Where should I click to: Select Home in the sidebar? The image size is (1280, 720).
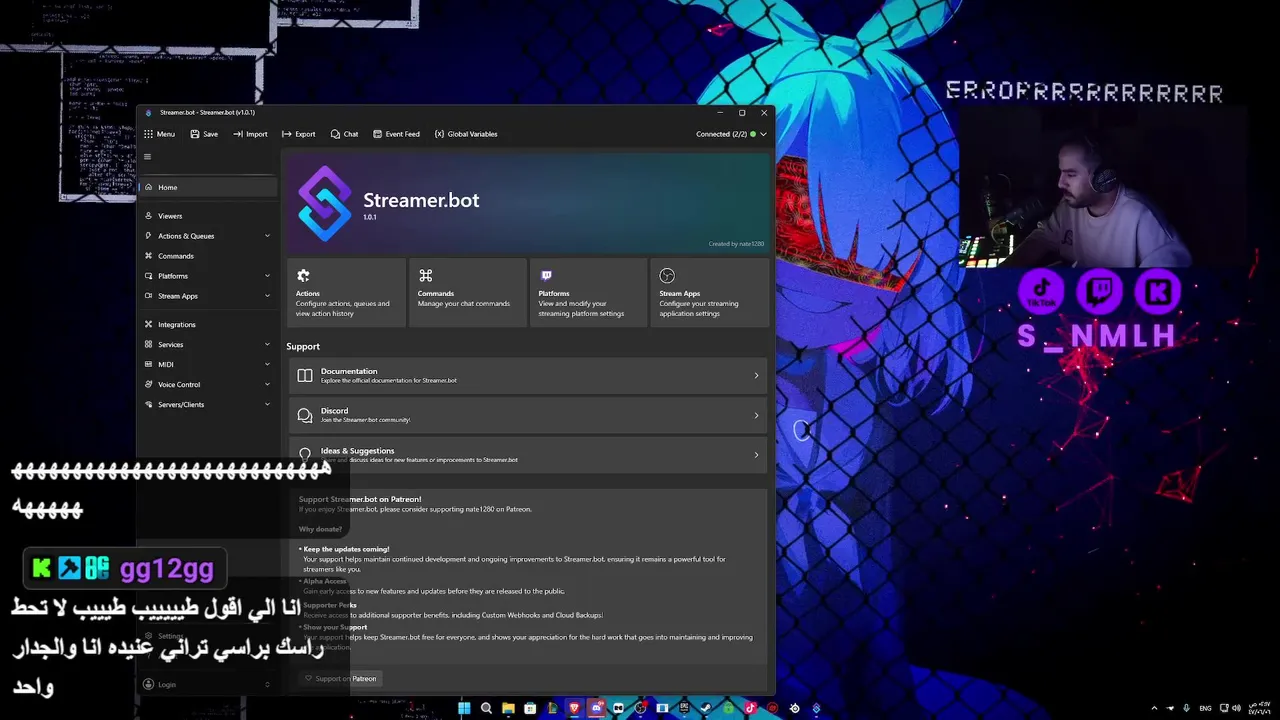pos(207,187)
